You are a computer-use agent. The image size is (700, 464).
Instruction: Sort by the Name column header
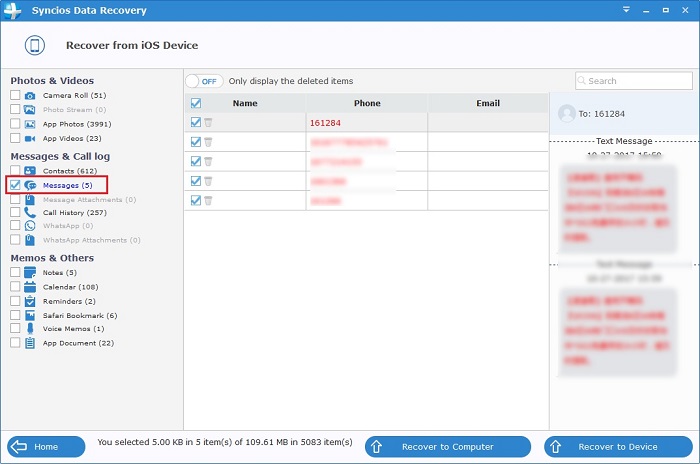(245, 103)
